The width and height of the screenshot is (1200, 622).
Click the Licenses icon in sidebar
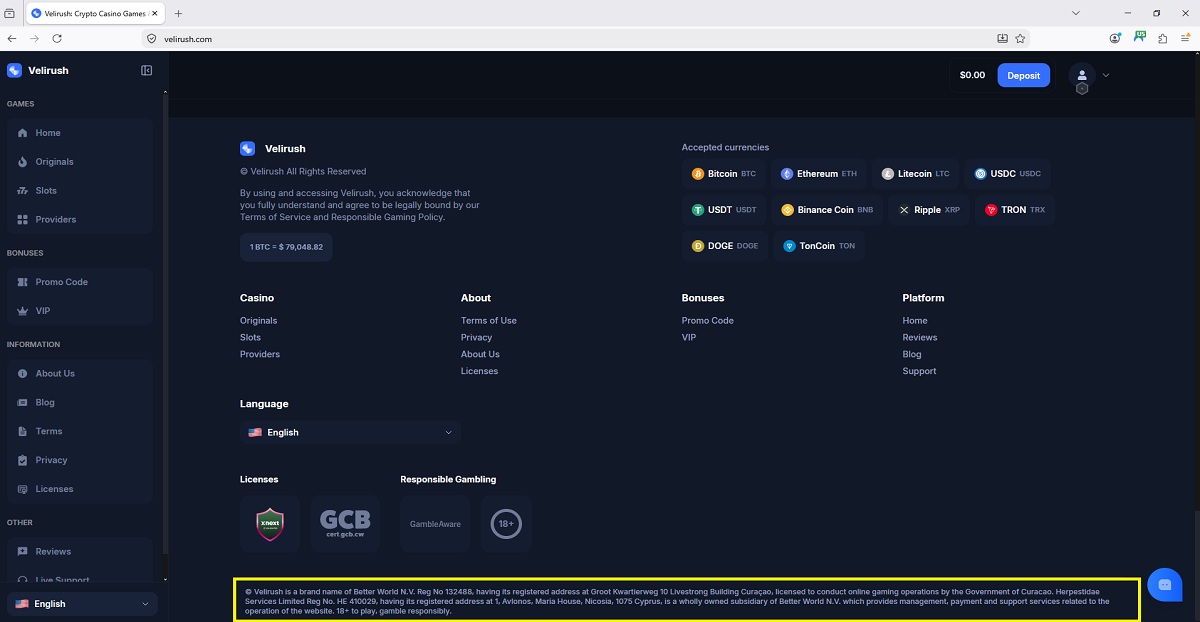[x=23, y=490]
